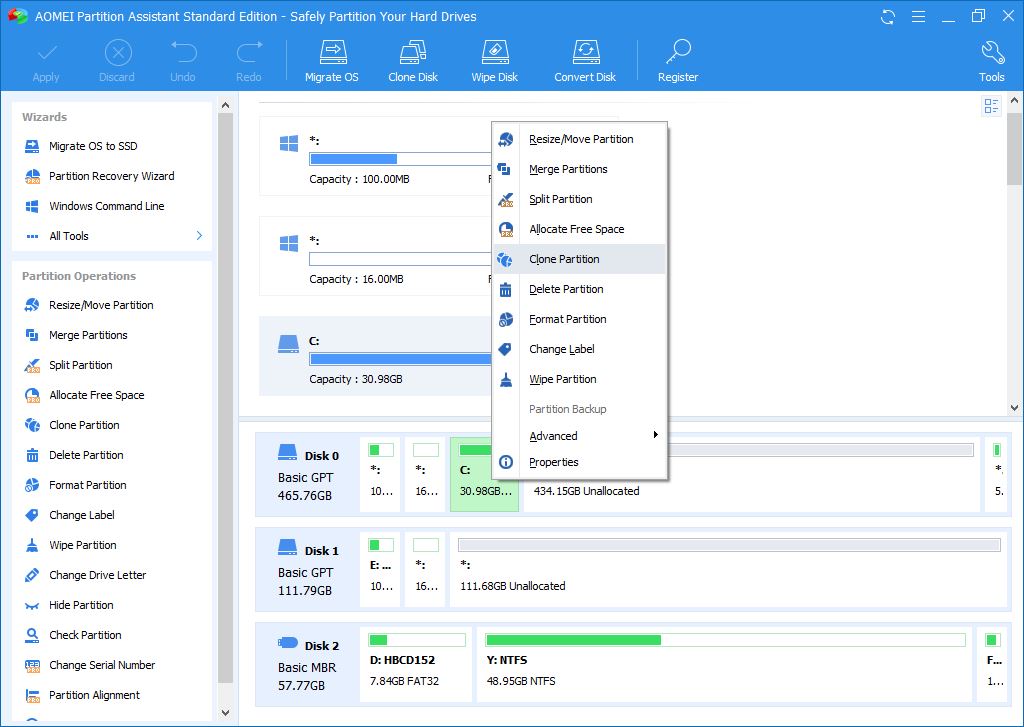
Task: Expand the All Tools chevron
Action: pos(199,236)
